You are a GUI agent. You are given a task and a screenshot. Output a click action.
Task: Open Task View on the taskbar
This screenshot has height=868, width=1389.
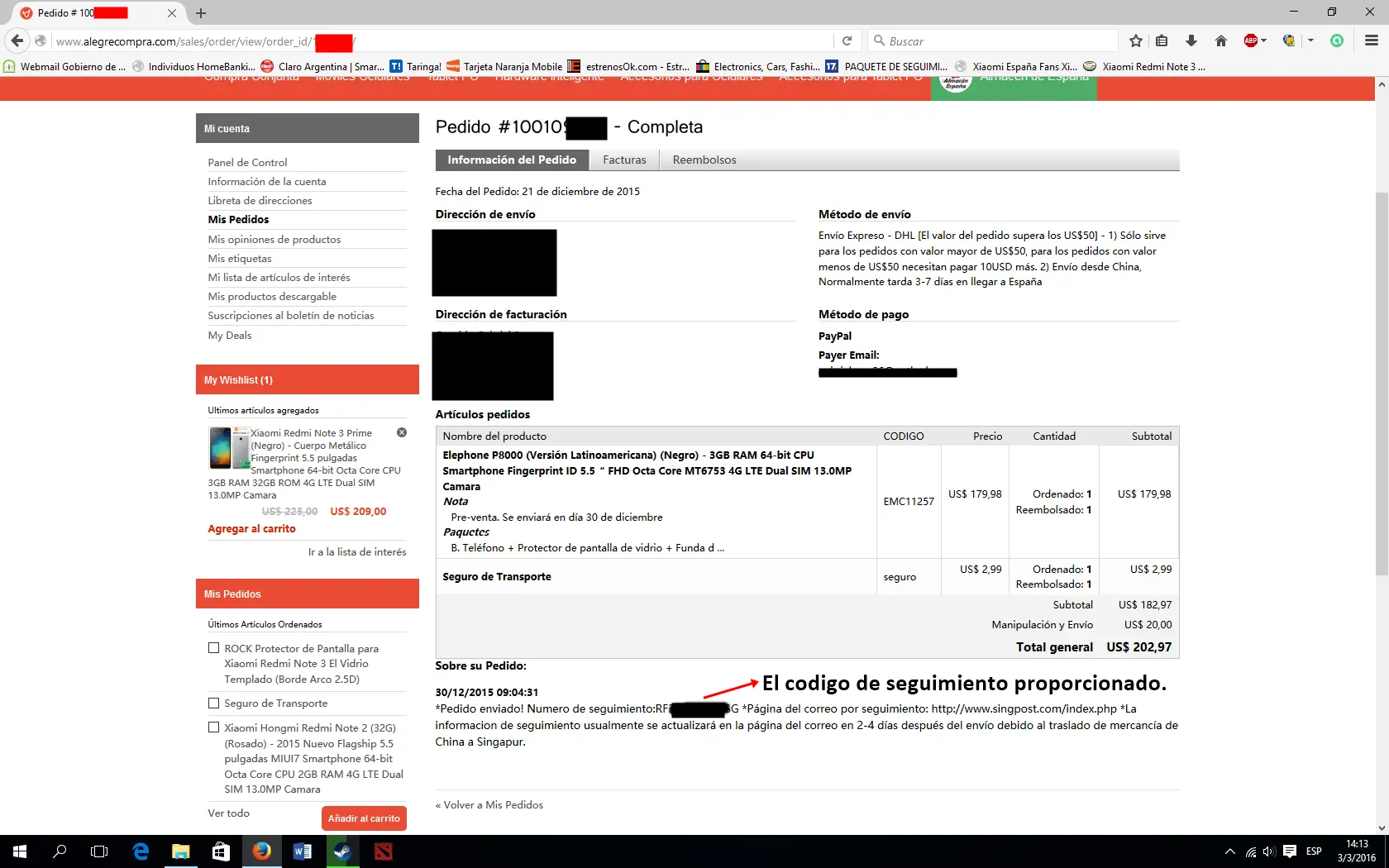pos(99,851)
